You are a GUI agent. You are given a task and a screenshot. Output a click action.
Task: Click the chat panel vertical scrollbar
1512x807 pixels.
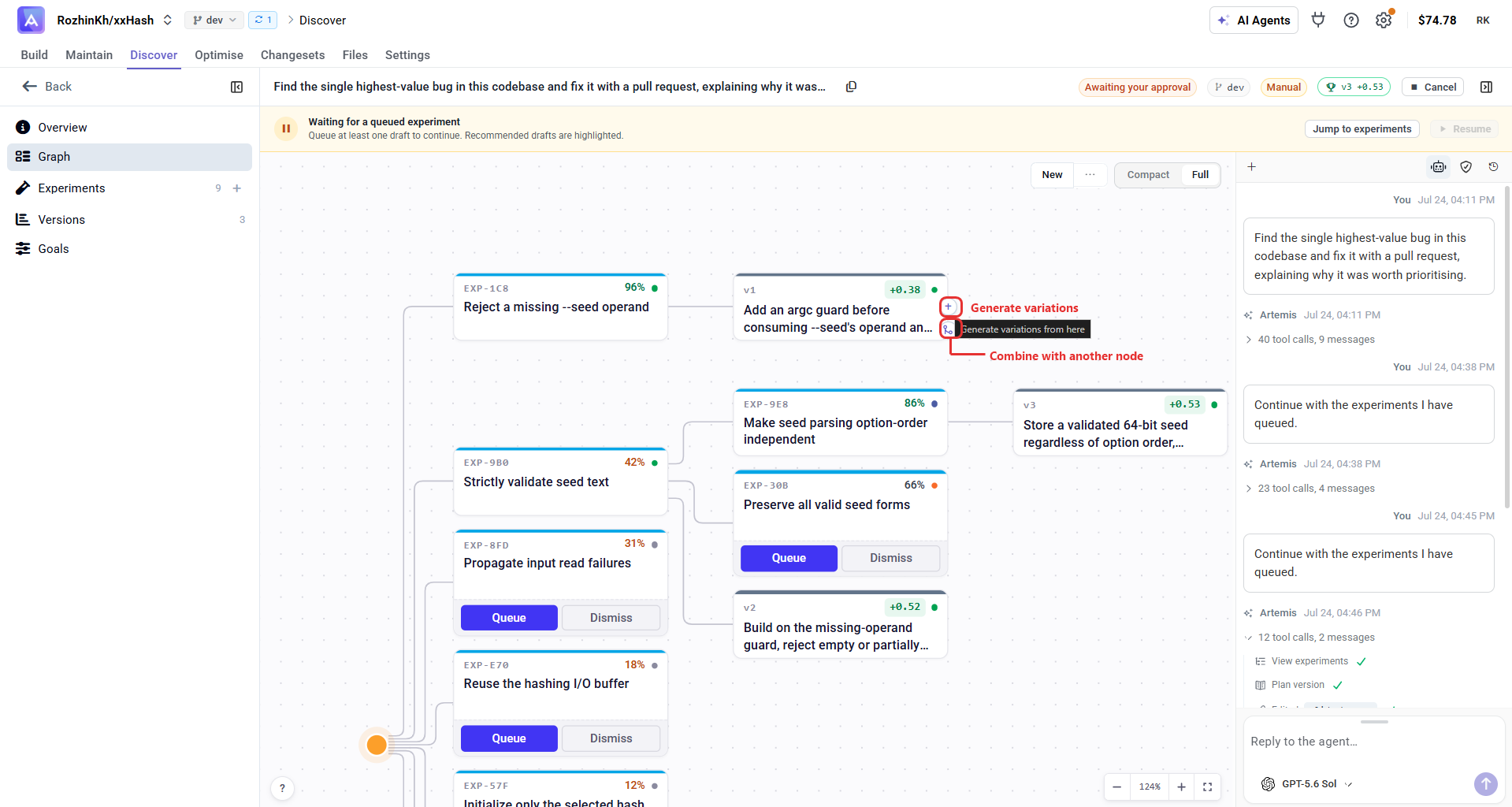click(1506, 347)
